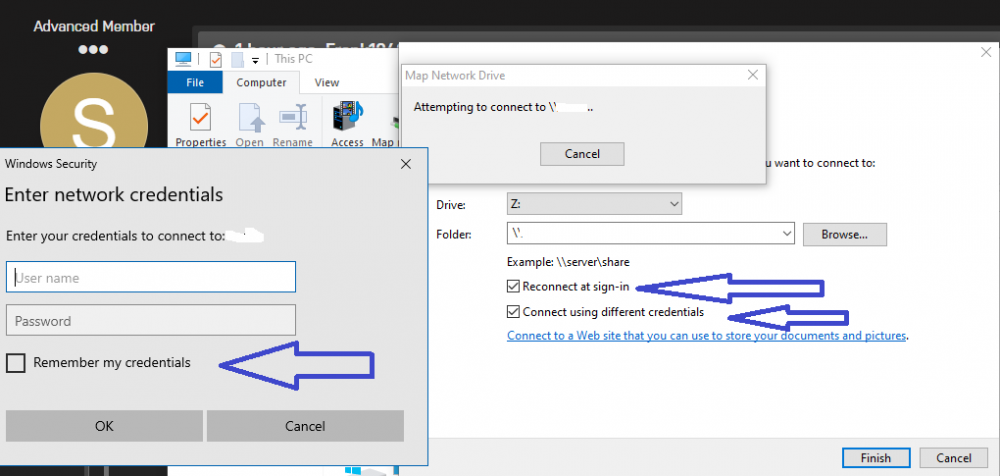Image resolution: width=1000 pixels, height=476 pixels.
Task: Expand the Folder path combo box arrow
Action: coord(786,234)
